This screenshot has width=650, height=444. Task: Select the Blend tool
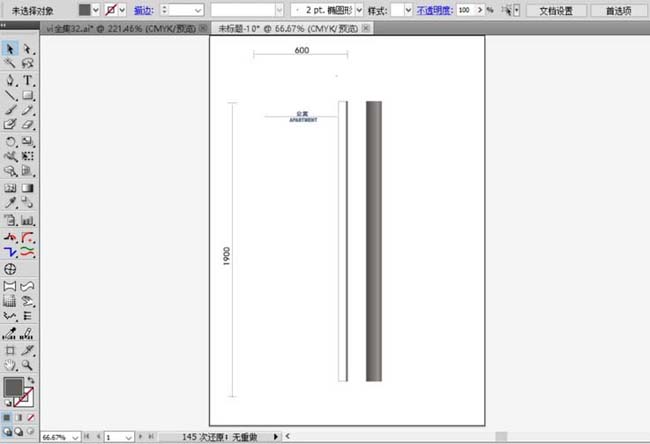[27, 202]
